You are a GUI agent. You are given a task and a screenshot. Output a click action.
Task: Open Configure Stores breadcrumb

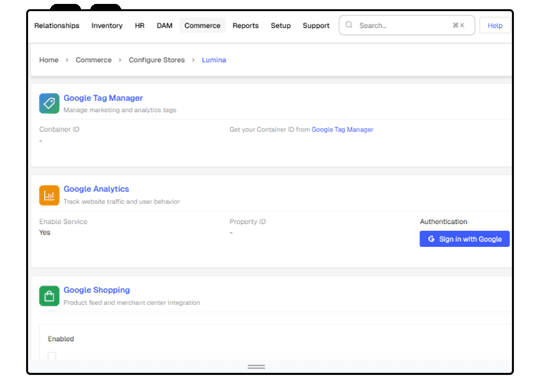click(x=157, y=60)
